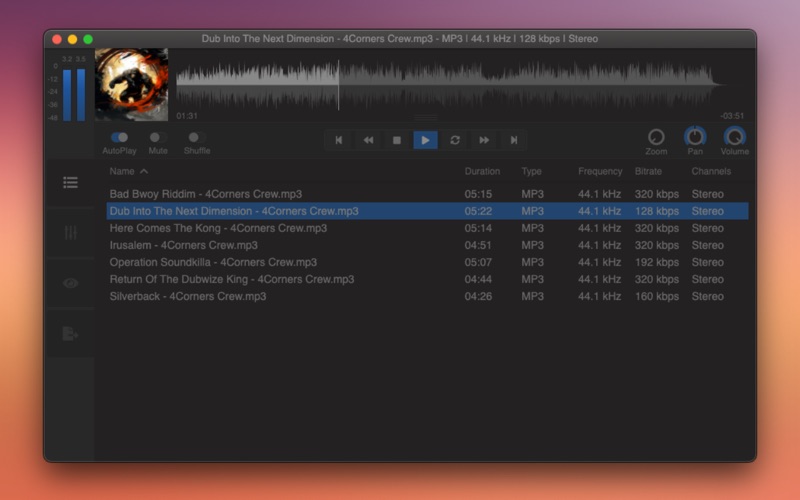The height and width of the screenshot is (500, 800).
Task: Click the 128 kbps bitrate cell
Action: 657,211
